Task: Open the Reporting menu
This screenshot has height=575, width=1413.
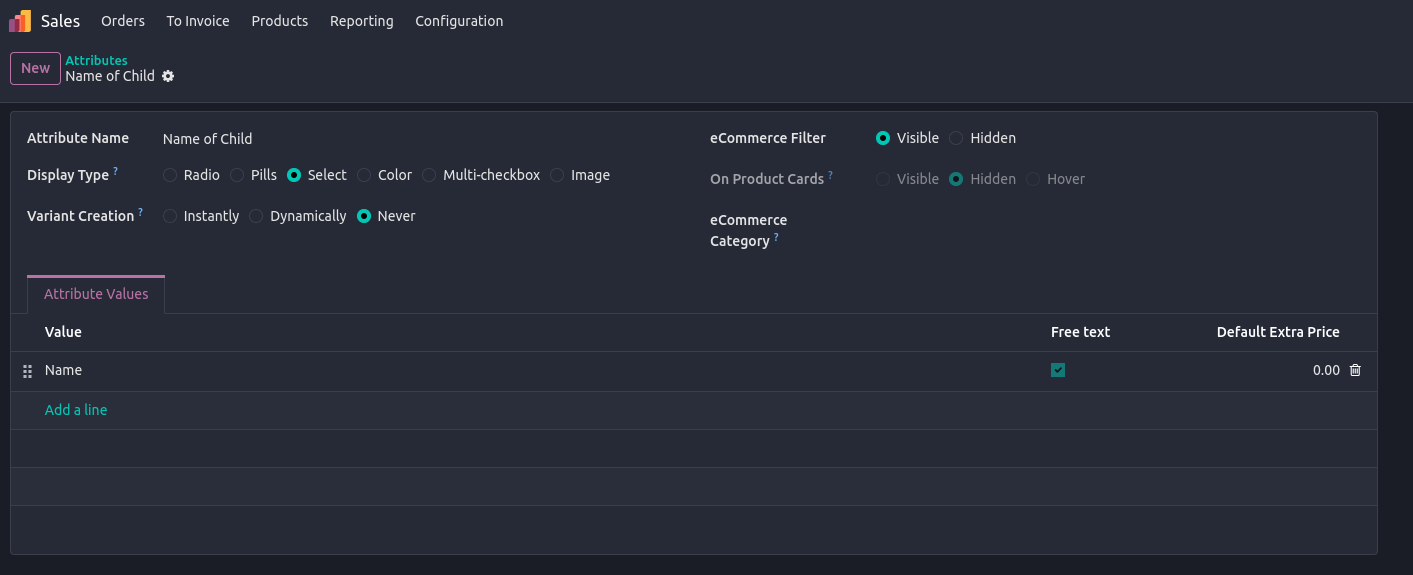Action: [x=361, y=21]
